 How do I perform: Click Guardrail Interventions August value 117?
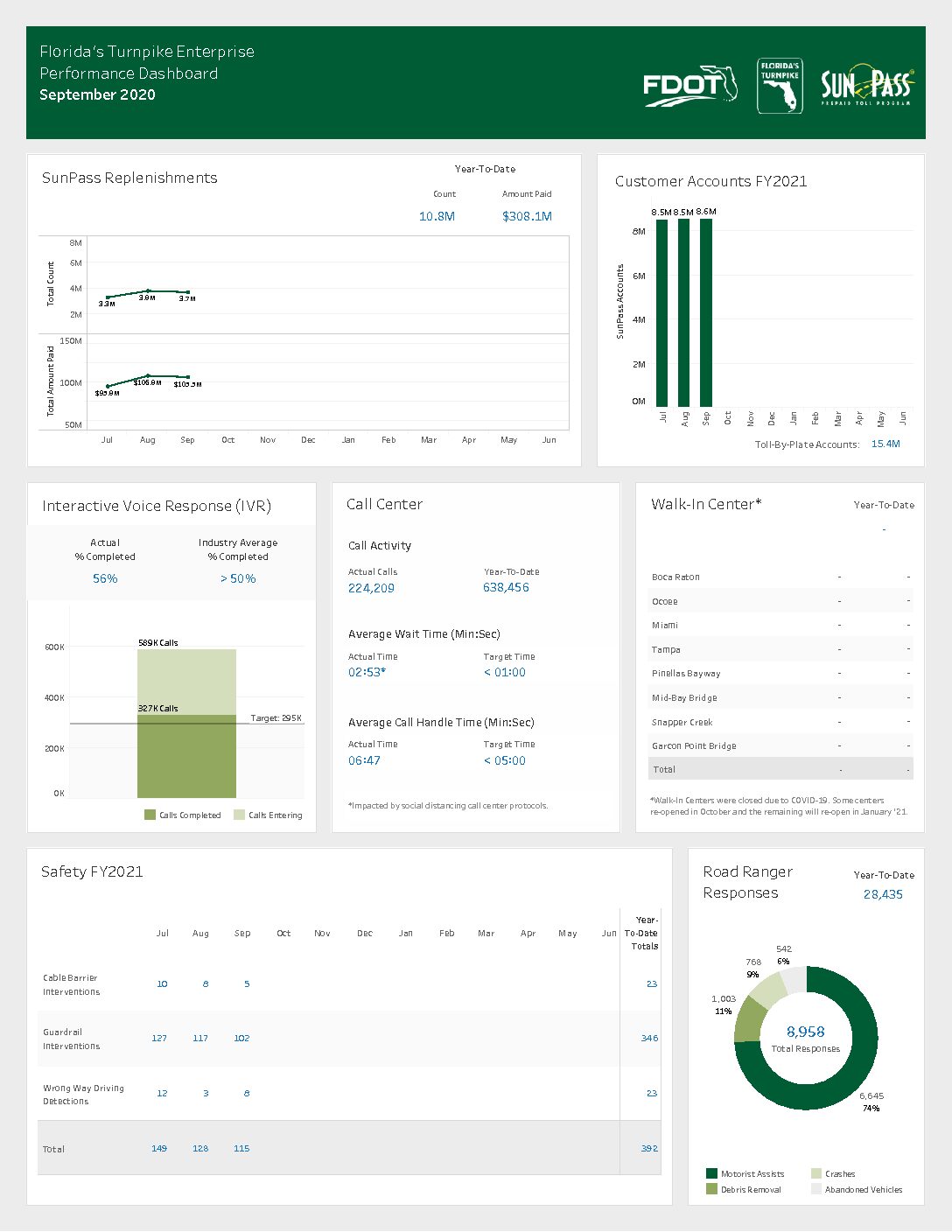click(x=200, y=1038)
